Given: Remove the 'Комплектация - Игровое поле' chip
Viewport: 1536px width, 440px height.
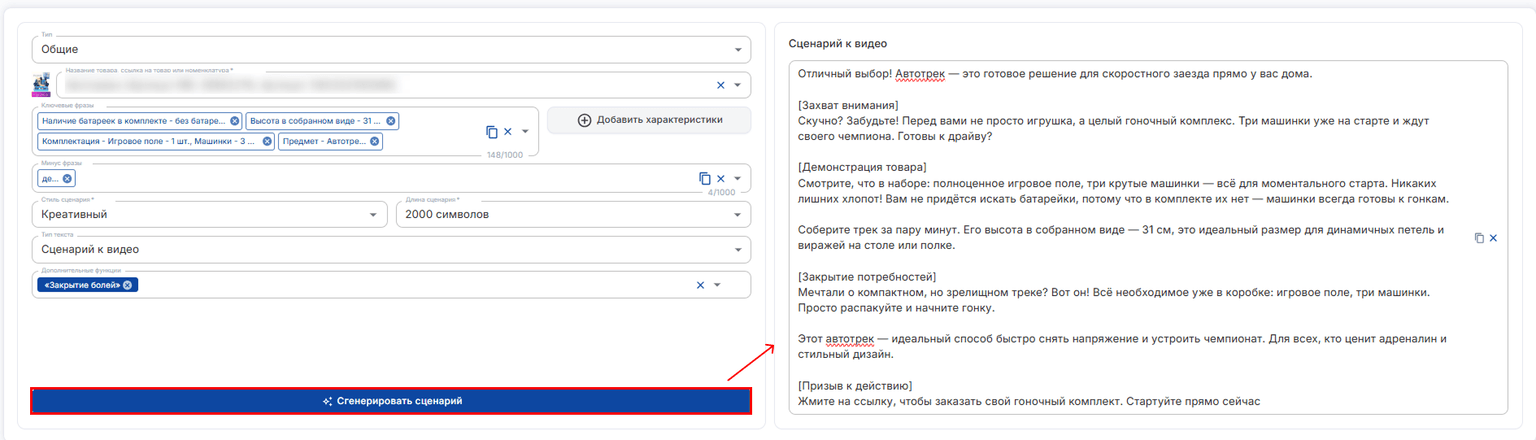Looking at the screenshot, I should pos(267,142).
